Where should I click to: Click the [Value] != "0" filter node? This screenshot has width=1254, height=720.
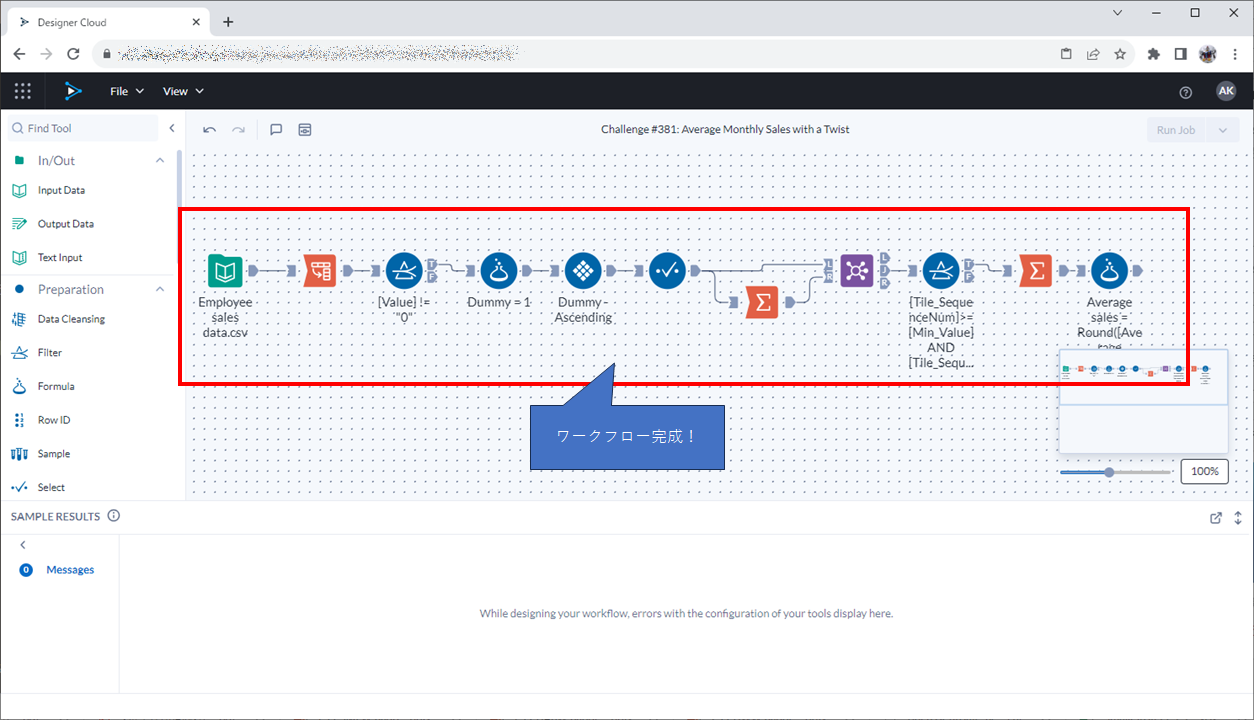pyautogui.click(x=404, y=271)
